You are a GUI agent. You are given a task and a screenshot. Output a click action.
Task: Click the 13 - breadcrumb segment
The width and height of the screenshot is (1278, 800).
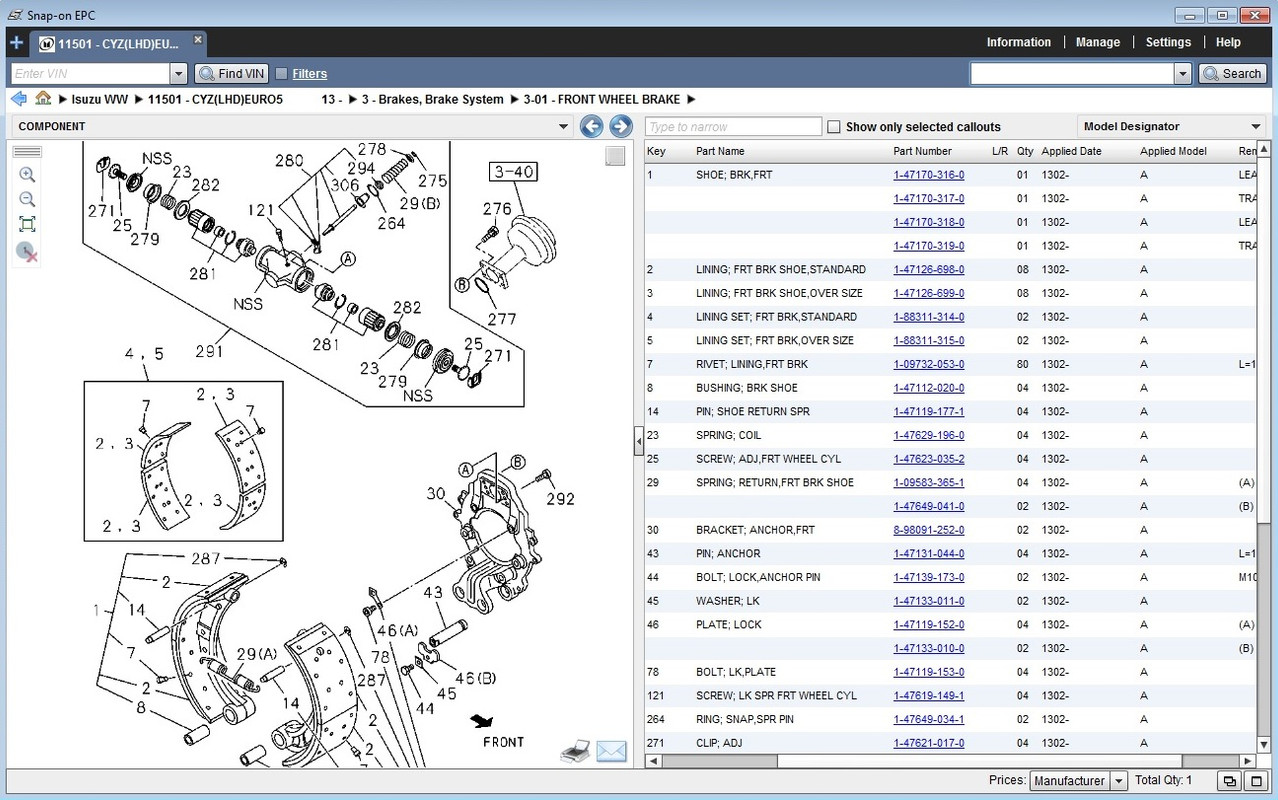(x=332, y=100)
